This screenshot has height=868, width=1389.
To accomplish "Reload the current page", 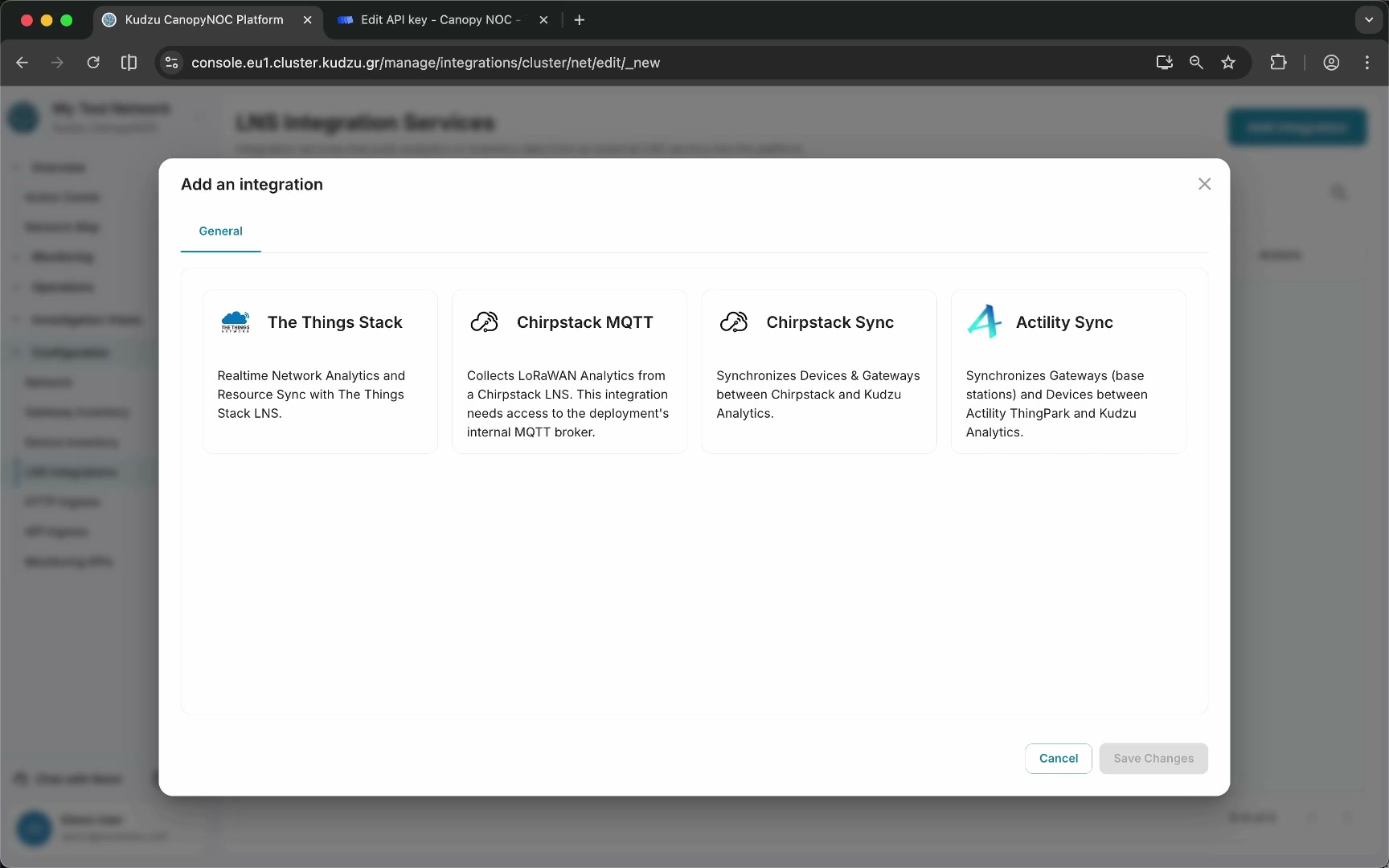I will (93, 63).
